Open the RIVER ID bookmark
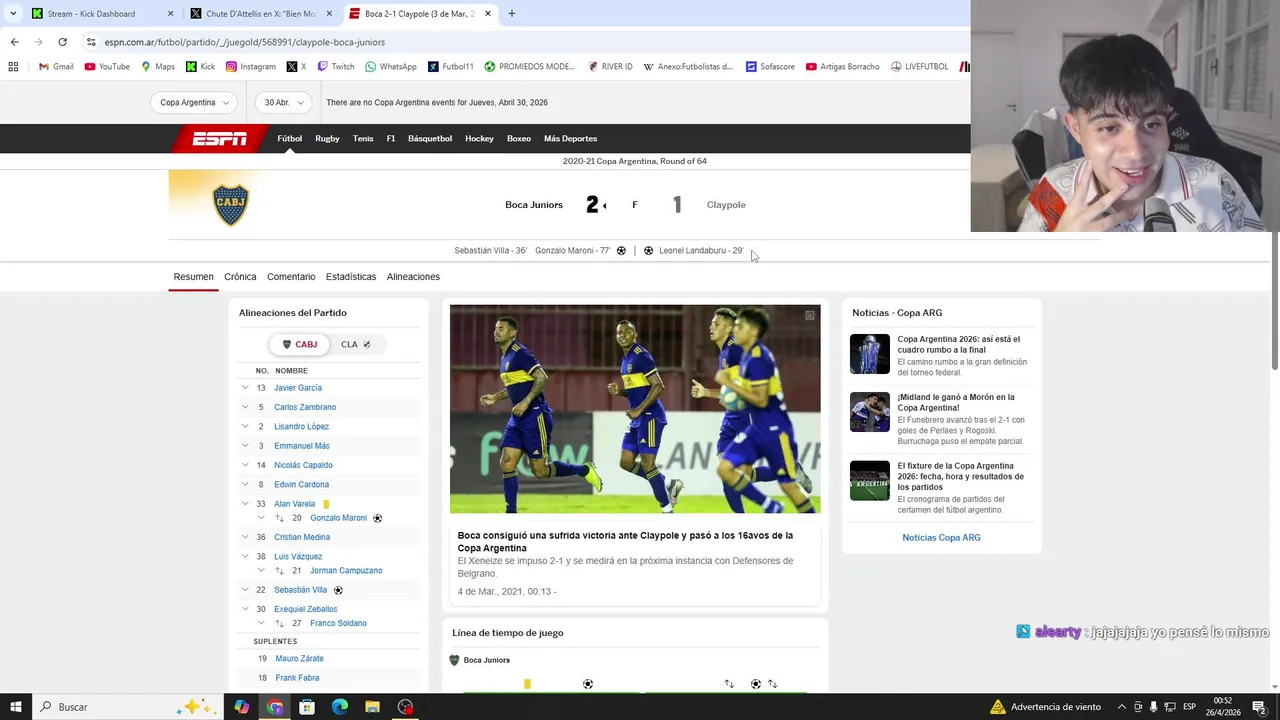1280x720 pixels. coord(610,67)
